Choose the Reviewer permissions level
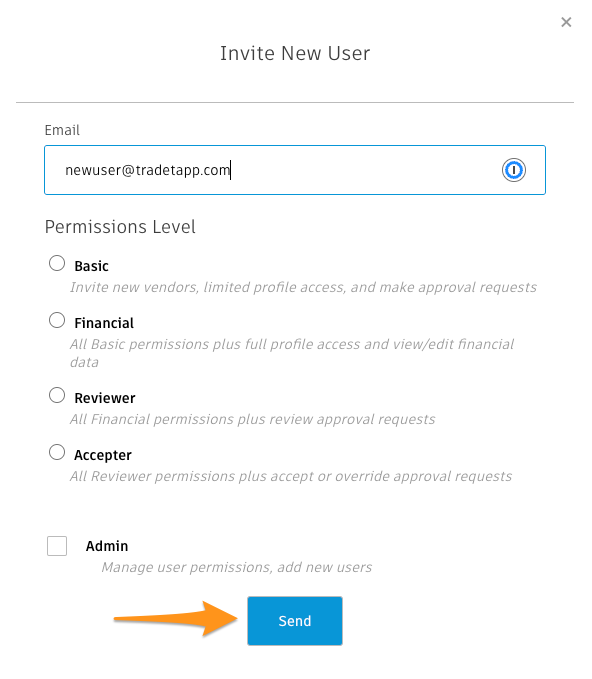 (57, 395)
